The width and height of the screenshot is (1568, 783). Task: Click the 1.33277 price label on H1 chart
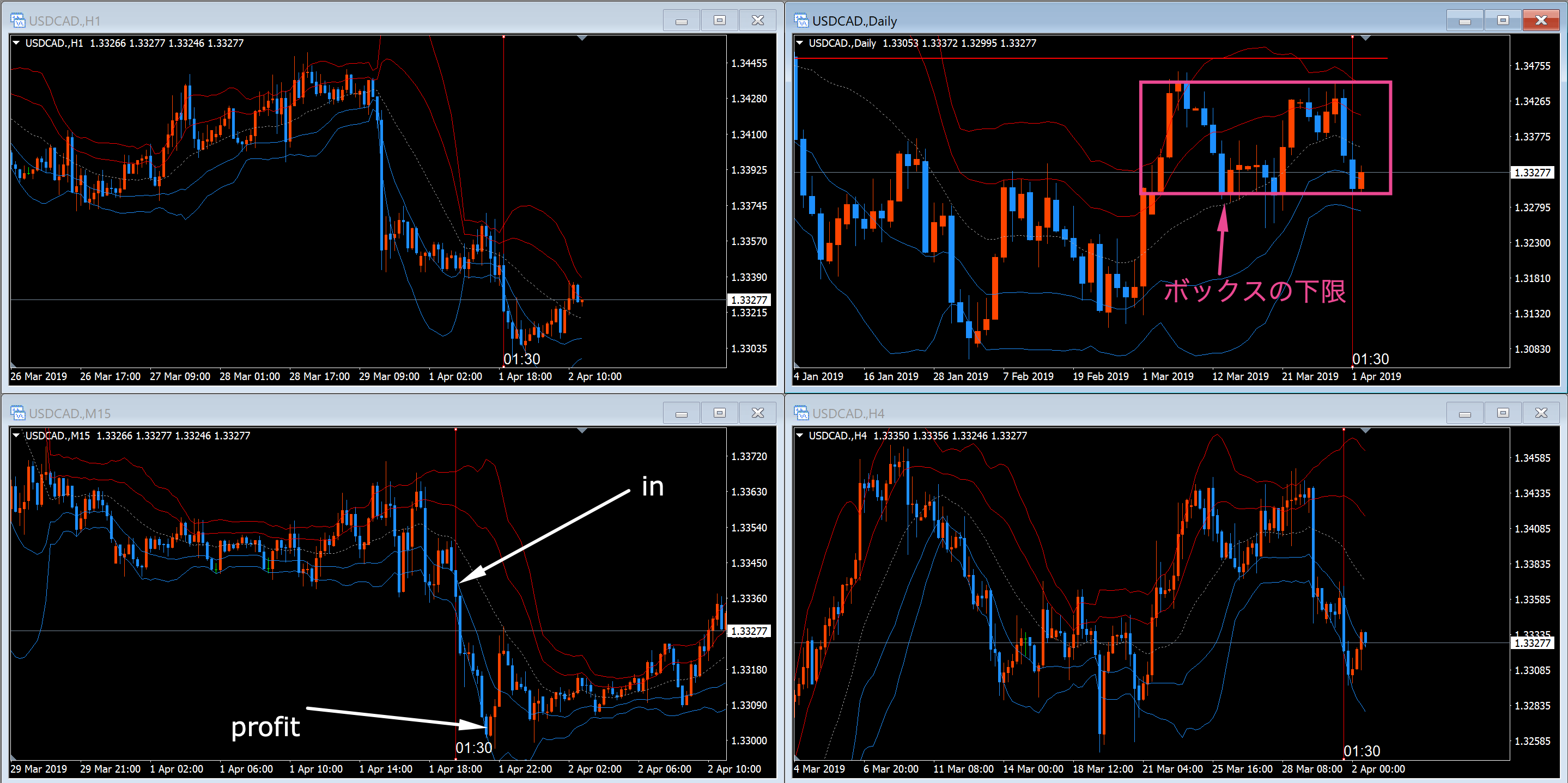point(750,300)
